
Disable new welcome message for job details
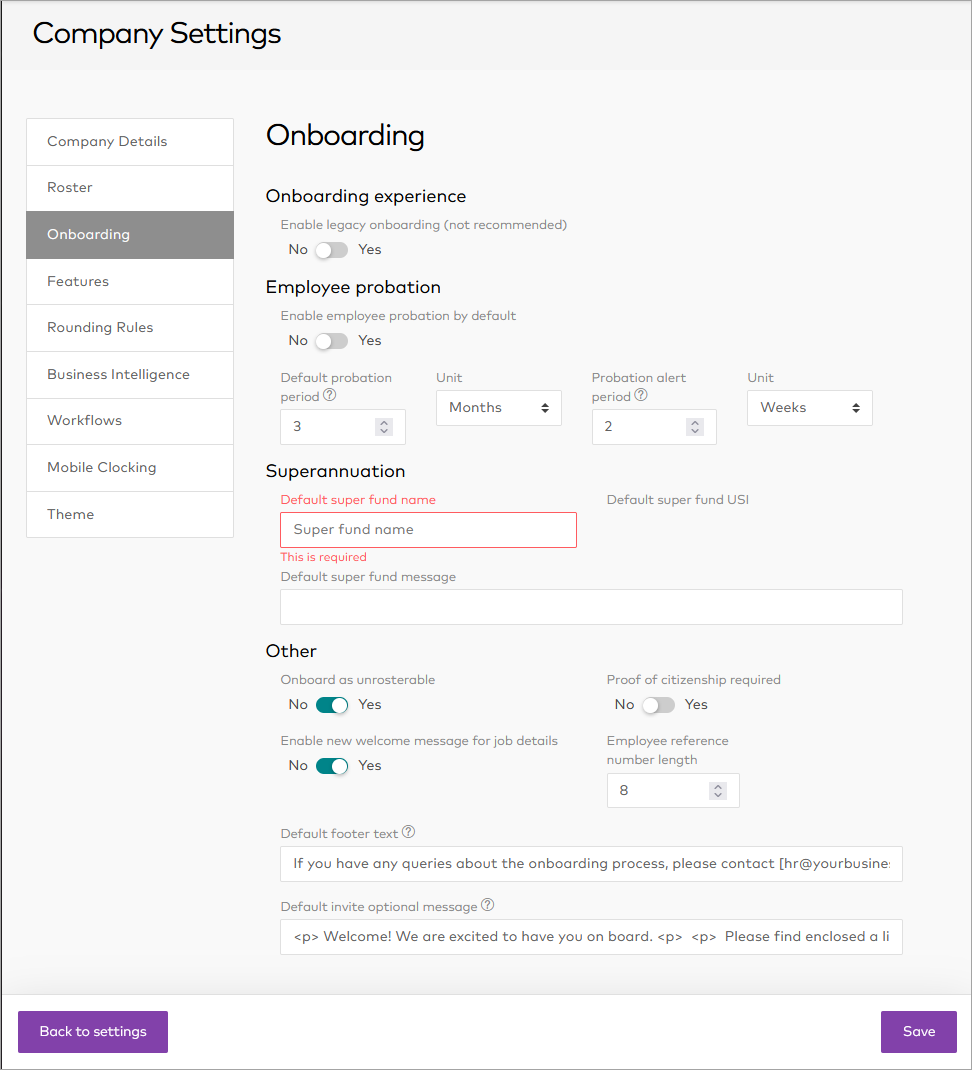(332, 766)
